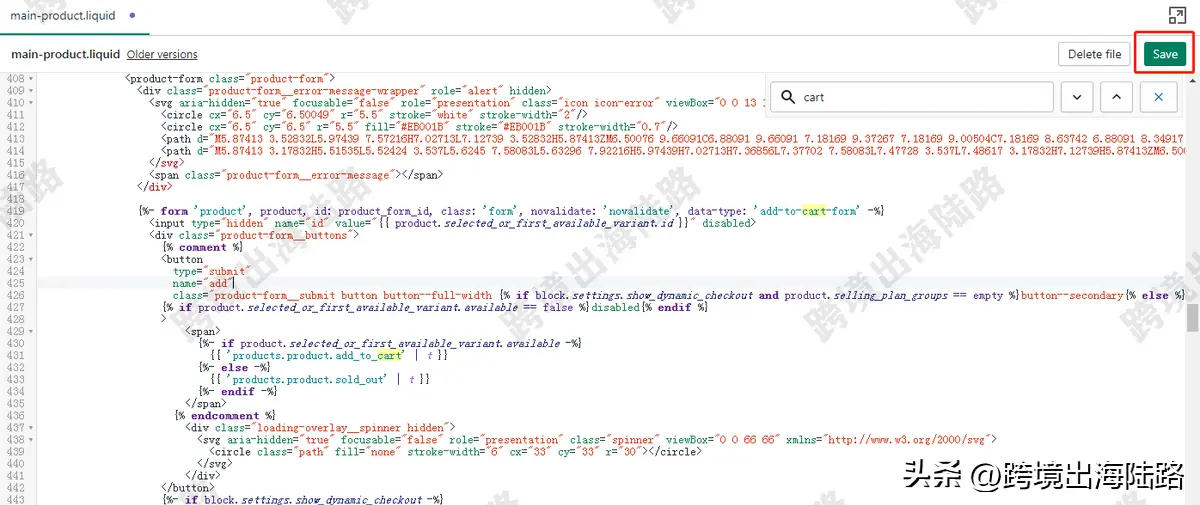Collapse code fold at line 408
The height and width of the screenshot is (505, 1200).
(x=31, y=78)
